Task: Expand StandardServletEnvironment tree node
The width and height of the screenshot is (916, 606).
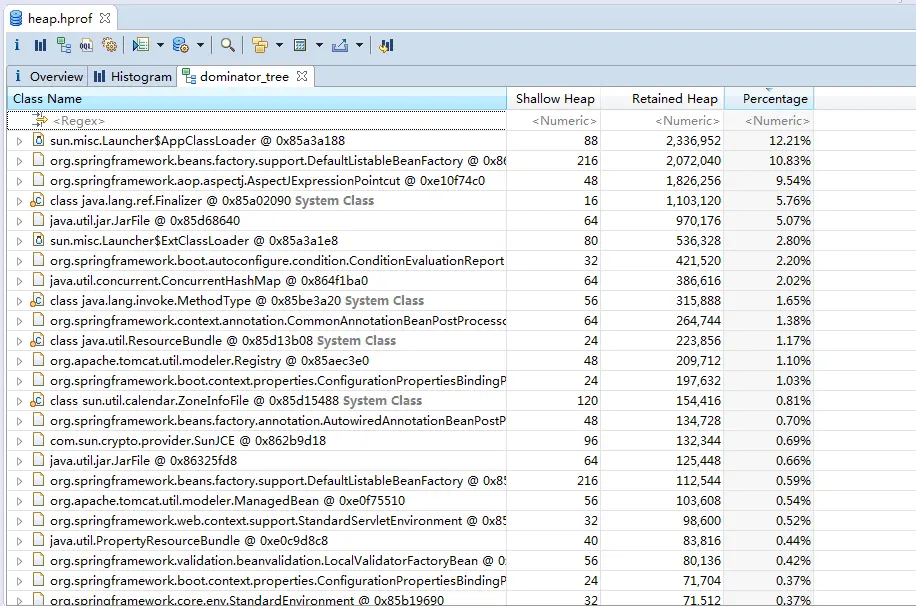Action: (19, 521)
